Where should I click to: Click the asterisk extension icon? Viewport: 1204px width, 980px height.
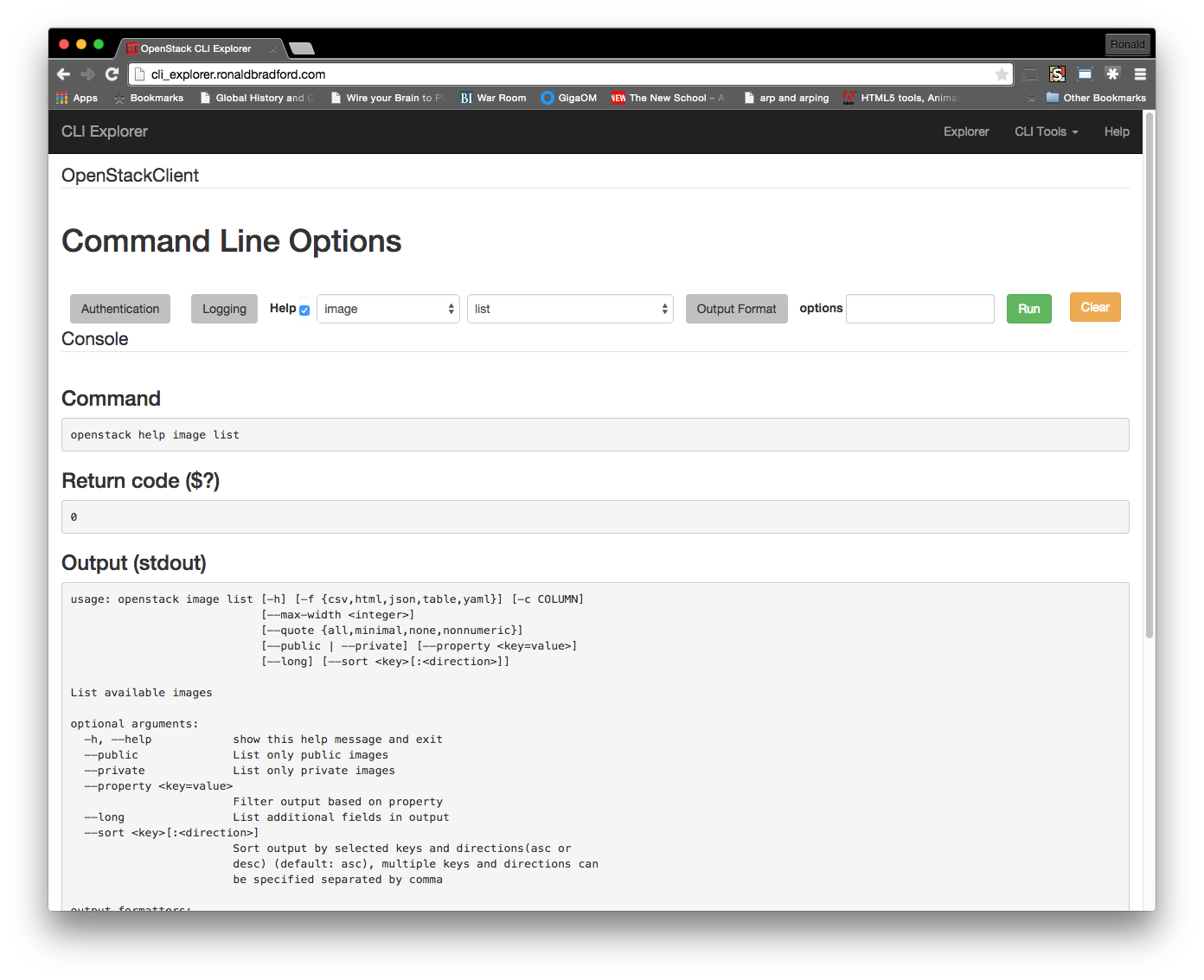pyautogui.click(x=1112, y=74)
